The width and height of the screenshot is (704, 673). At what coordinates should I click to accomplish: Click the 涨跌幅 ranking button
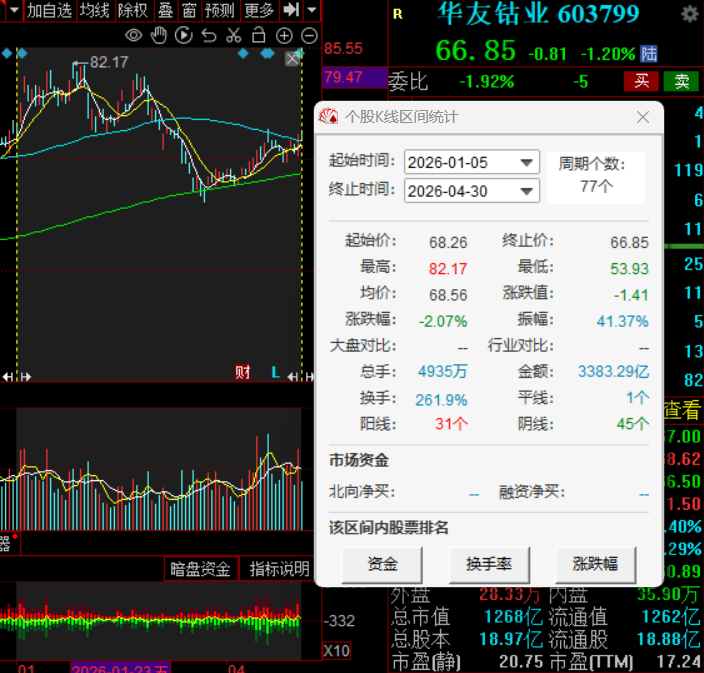click(595, 564)
